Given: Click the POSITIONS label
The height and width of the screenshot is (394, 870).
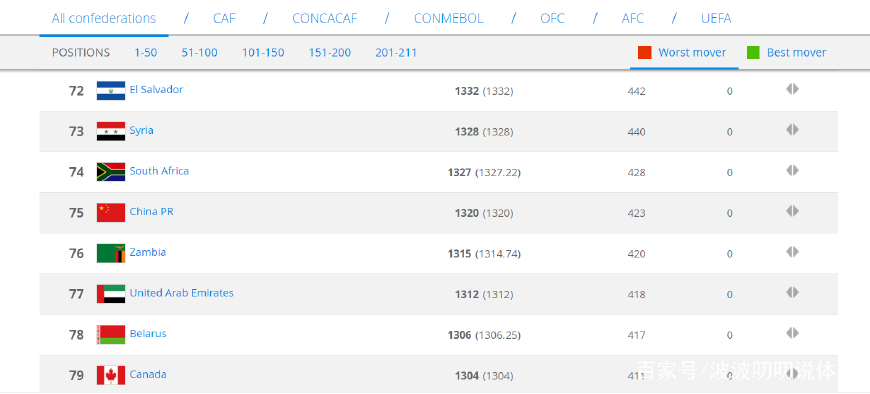Looking at the screenshot, I should (x=81, y=53).
